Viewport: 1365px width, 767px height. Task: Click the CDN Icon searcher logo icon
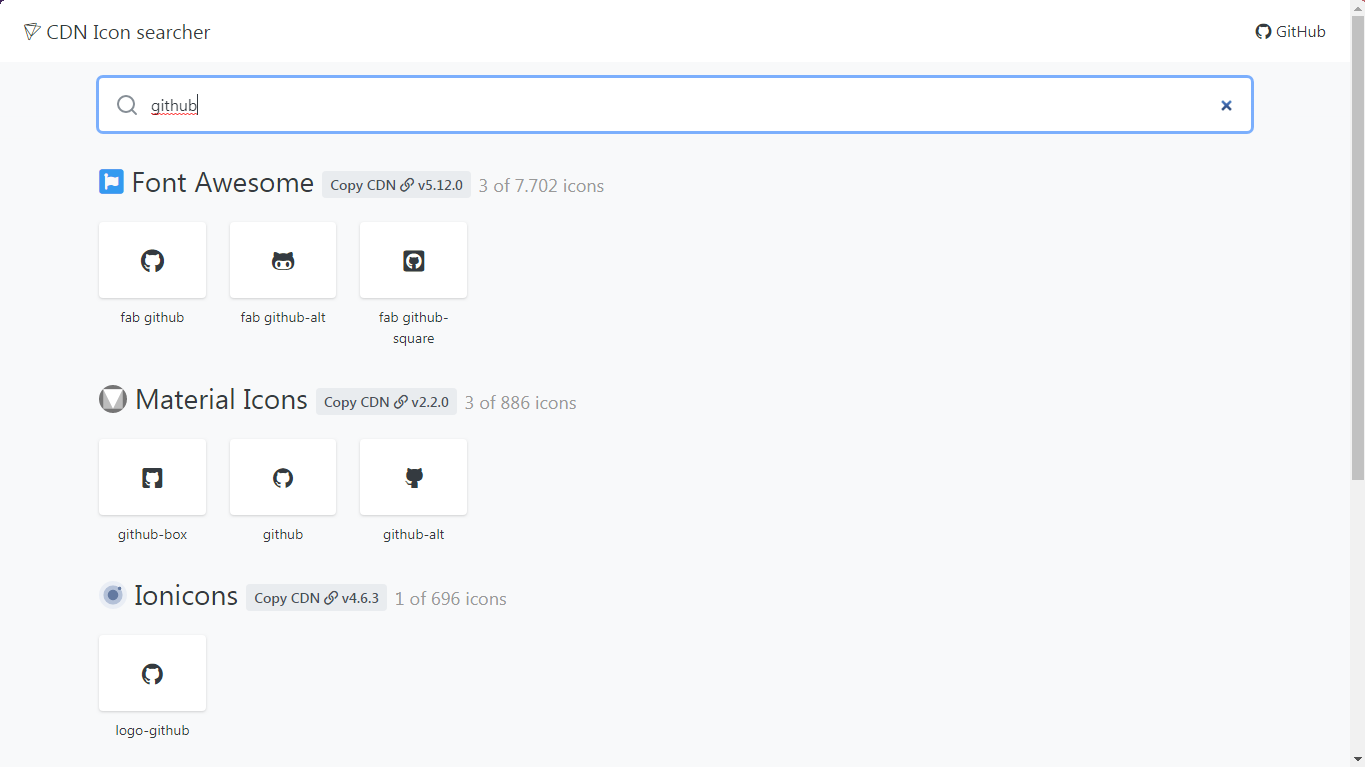(x=32, y=32)
